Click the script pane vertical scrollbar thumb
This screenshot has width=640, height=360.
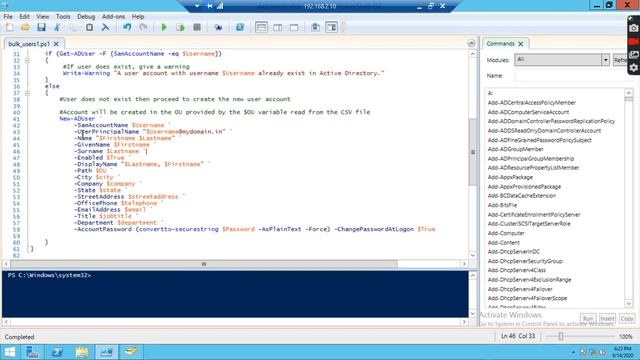pos(473,152)
